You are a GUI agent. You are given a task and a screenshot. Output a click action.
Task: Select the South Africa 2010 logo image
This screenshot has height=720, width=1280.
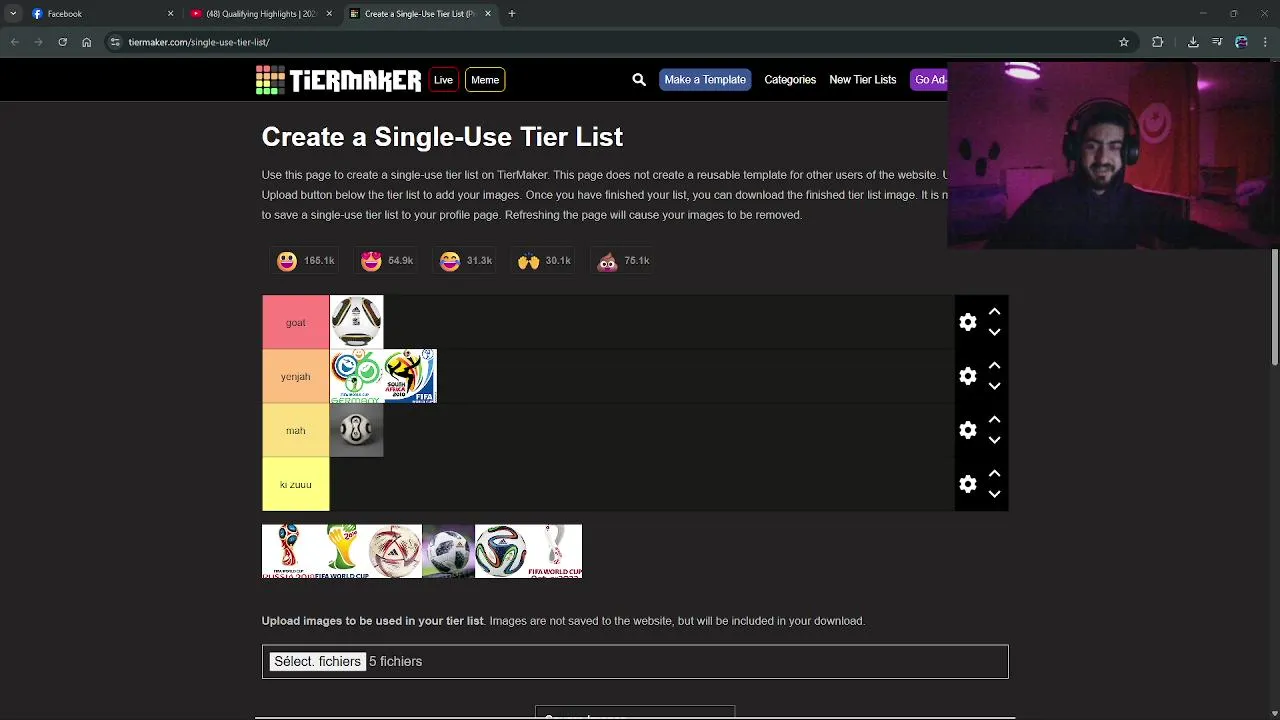pyautogui.click(x=410, y=376)
